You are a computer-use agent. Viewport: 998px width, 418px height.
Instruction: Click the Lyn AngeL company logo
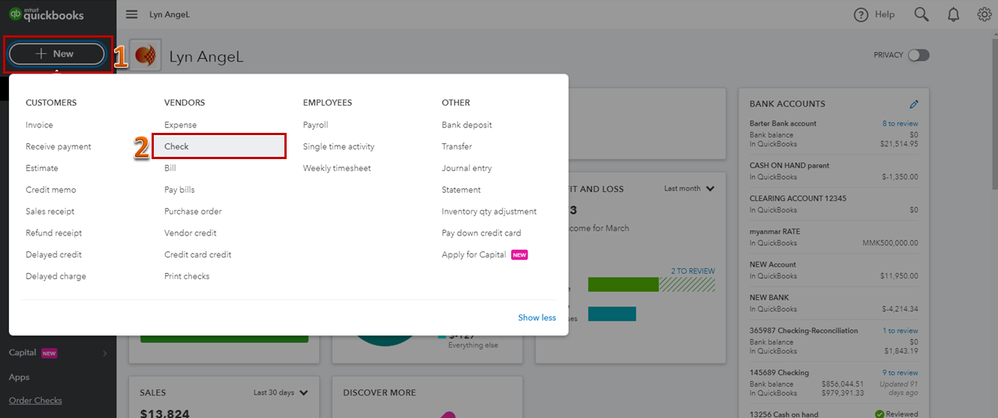(145, 56)
